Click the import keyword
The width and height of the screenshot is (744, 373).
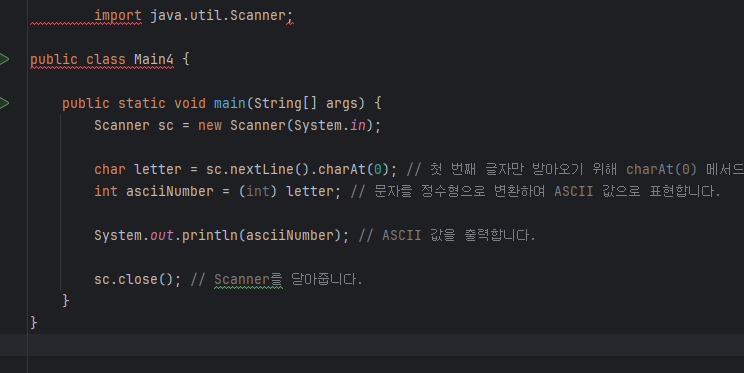[x=118, y=15]
